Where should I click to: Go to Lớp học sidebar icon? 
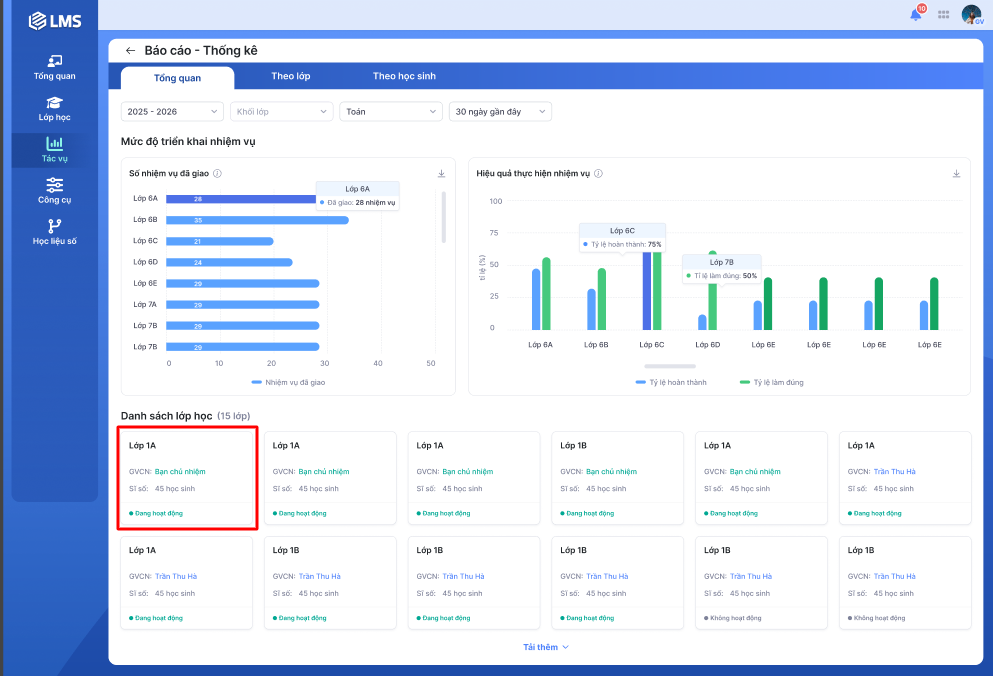[x=55, y=109]
